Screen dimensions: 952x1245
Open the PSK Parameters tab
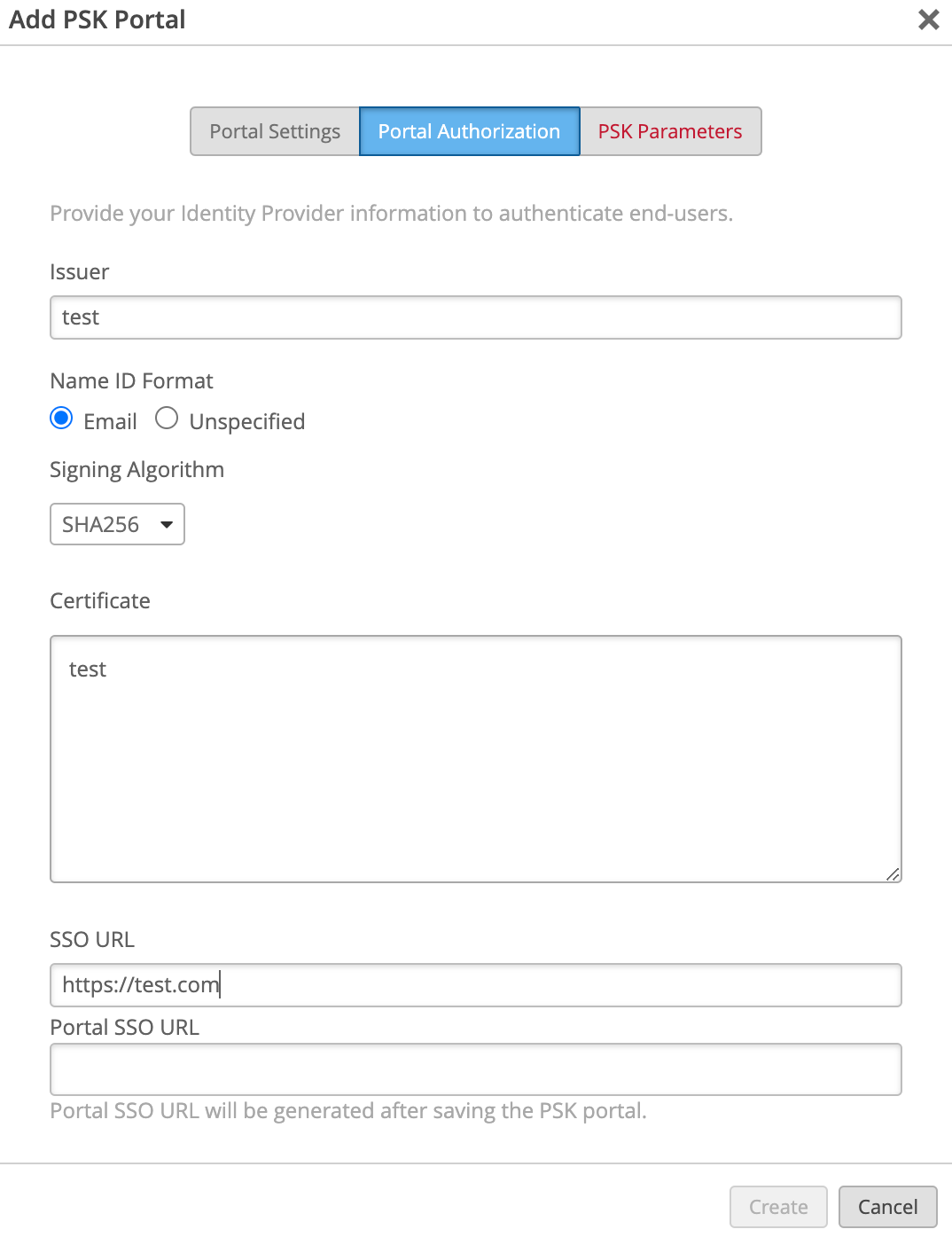(670, 131)
